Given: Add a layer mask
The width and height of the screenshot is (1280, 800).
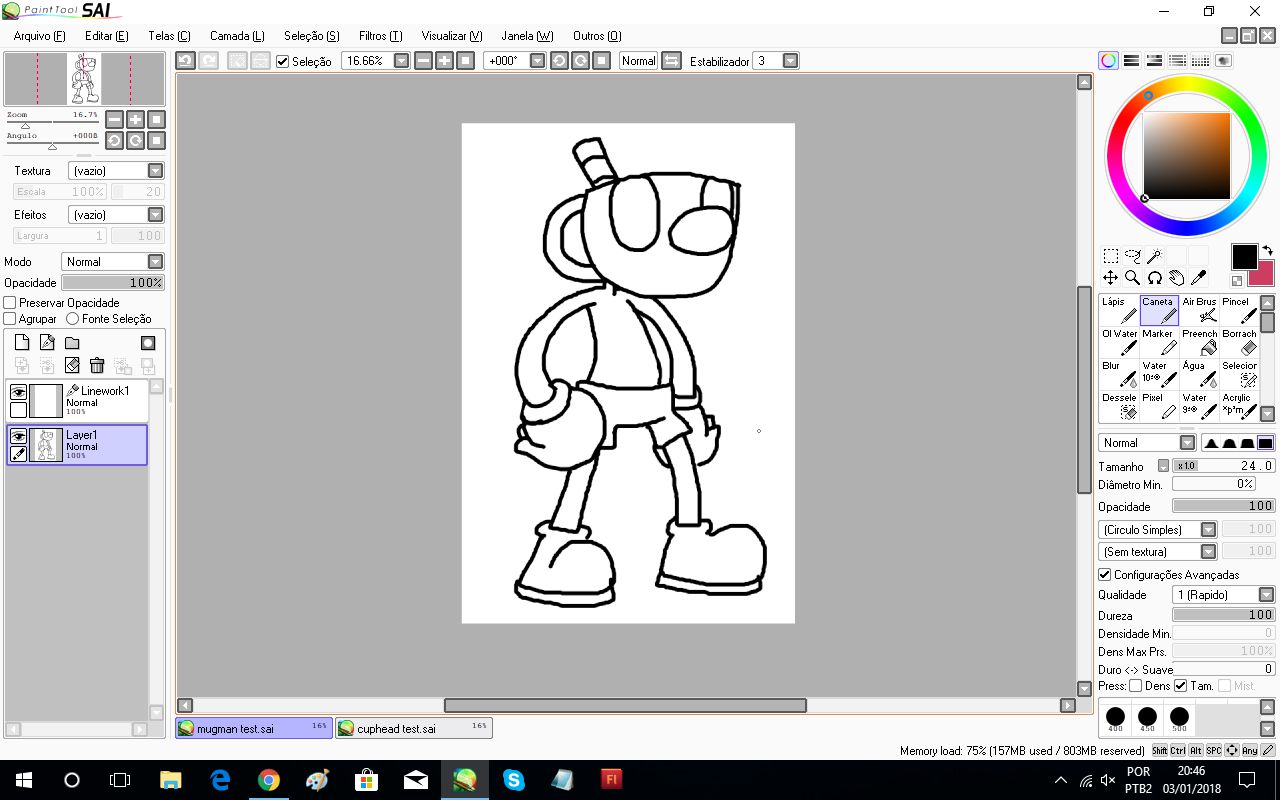Looking at the screenshot, I should coord(148,343).
